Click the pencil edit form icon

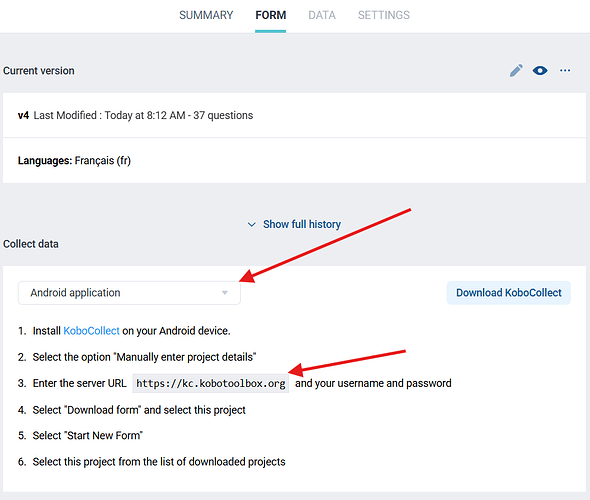point(516,70)
